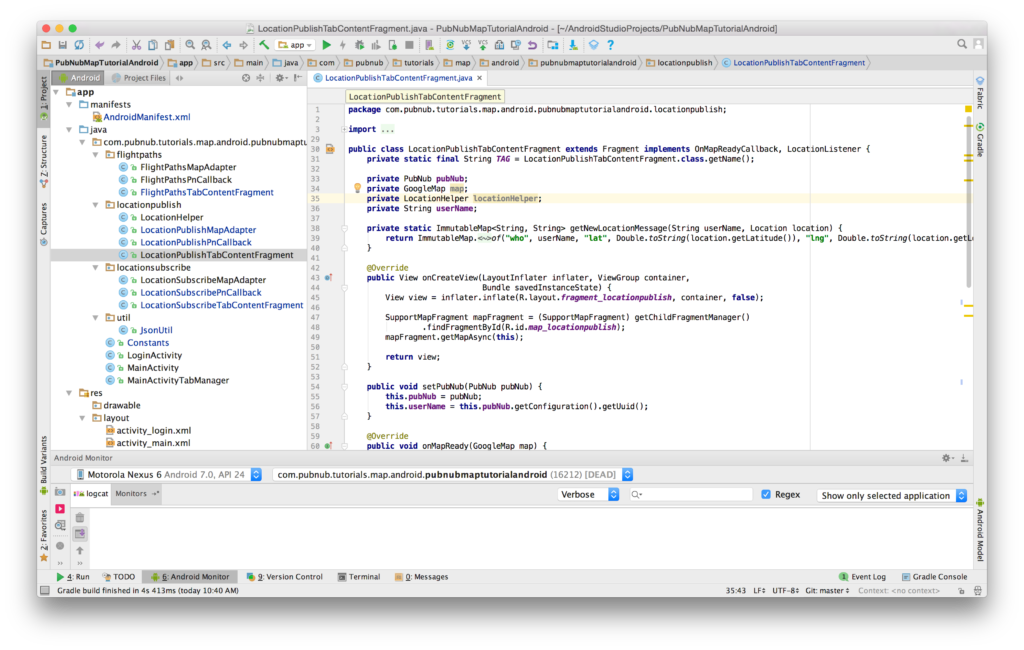Run the app using the green Run icon

327,44
